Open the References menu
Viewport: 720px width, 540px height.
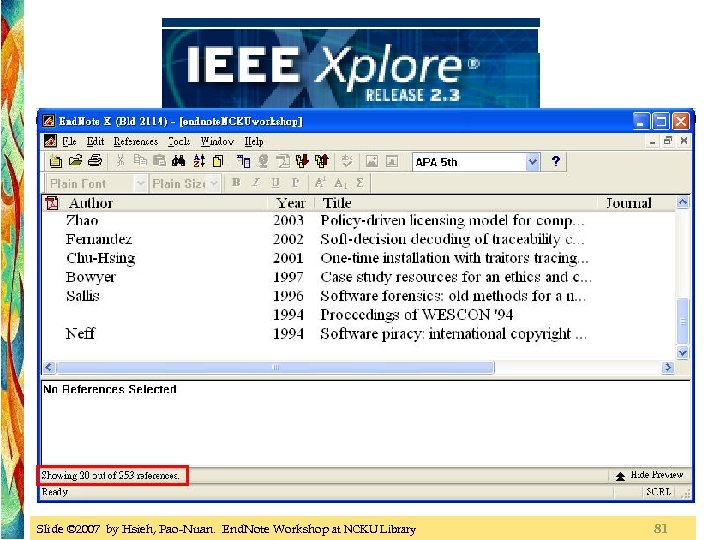(x=136, y=141)
